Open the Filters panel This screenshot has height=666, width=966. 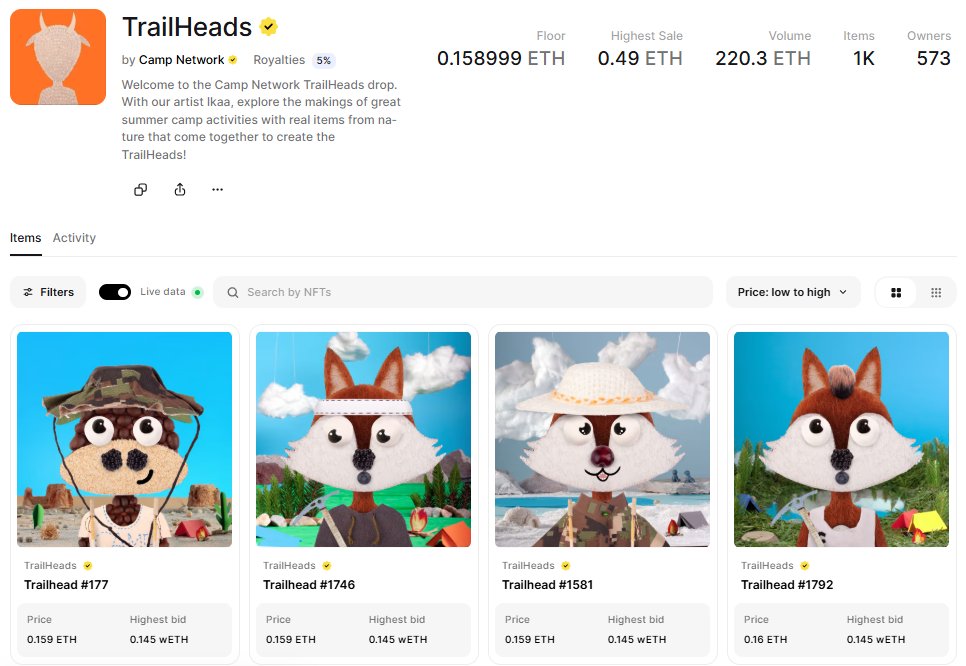(48, 292)
